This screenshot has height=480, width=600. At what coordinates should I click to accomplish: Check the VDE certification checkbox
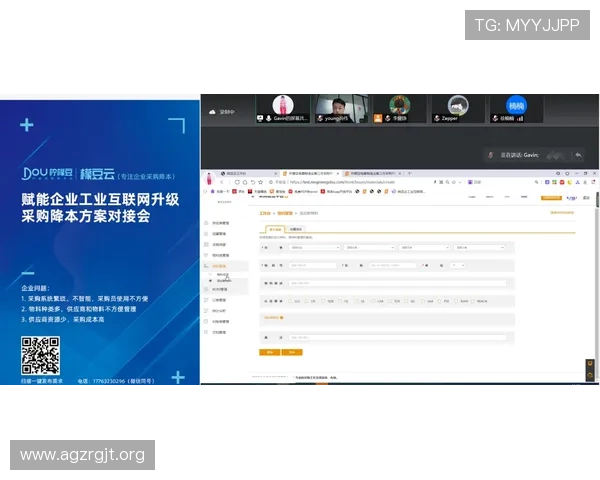coord(323,301)
